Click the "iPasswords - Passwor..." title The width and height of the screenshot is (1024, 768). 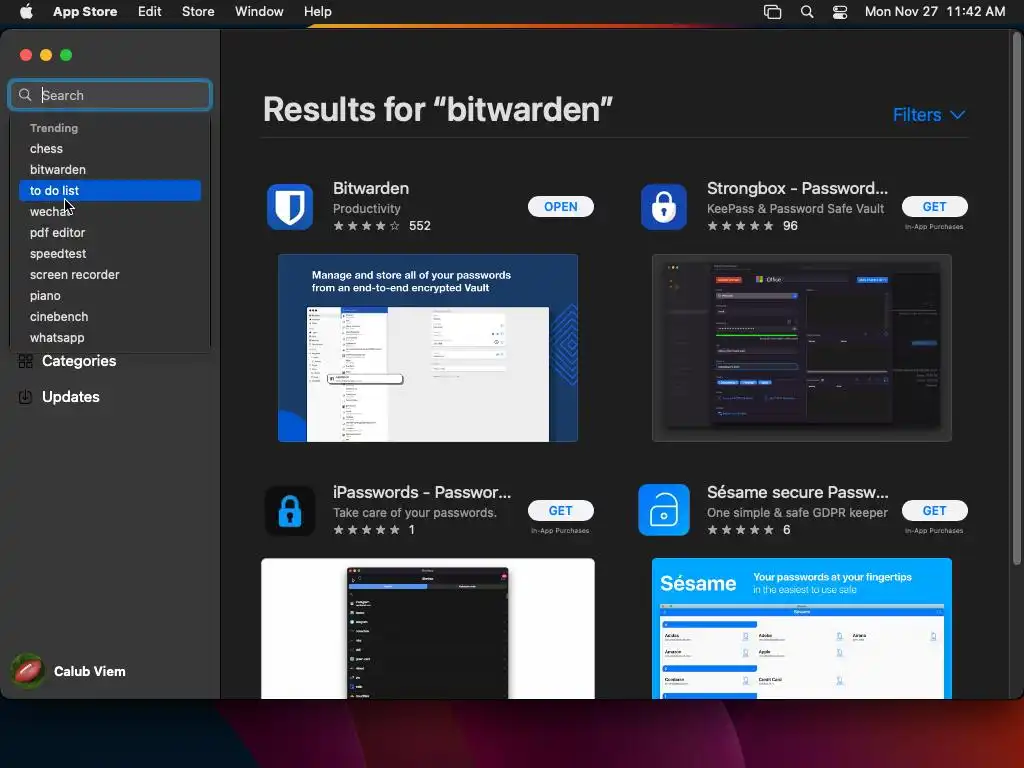click(422, 492)
